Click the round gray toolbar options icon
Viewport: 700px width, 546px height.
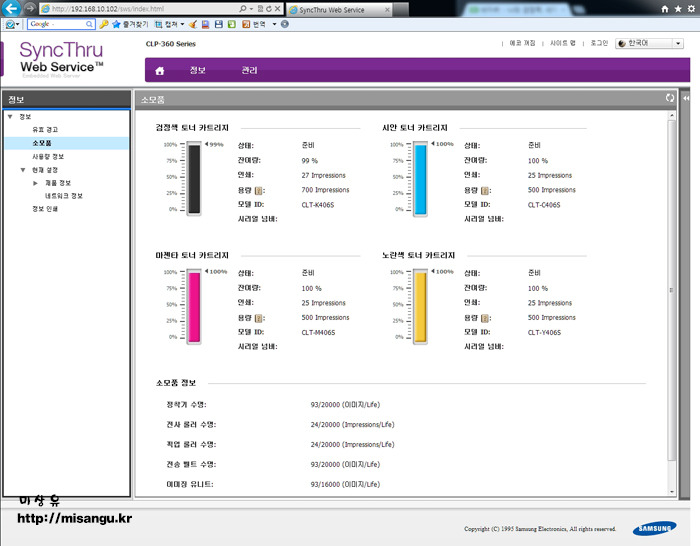pyautogui.click(x=285, y=24)
